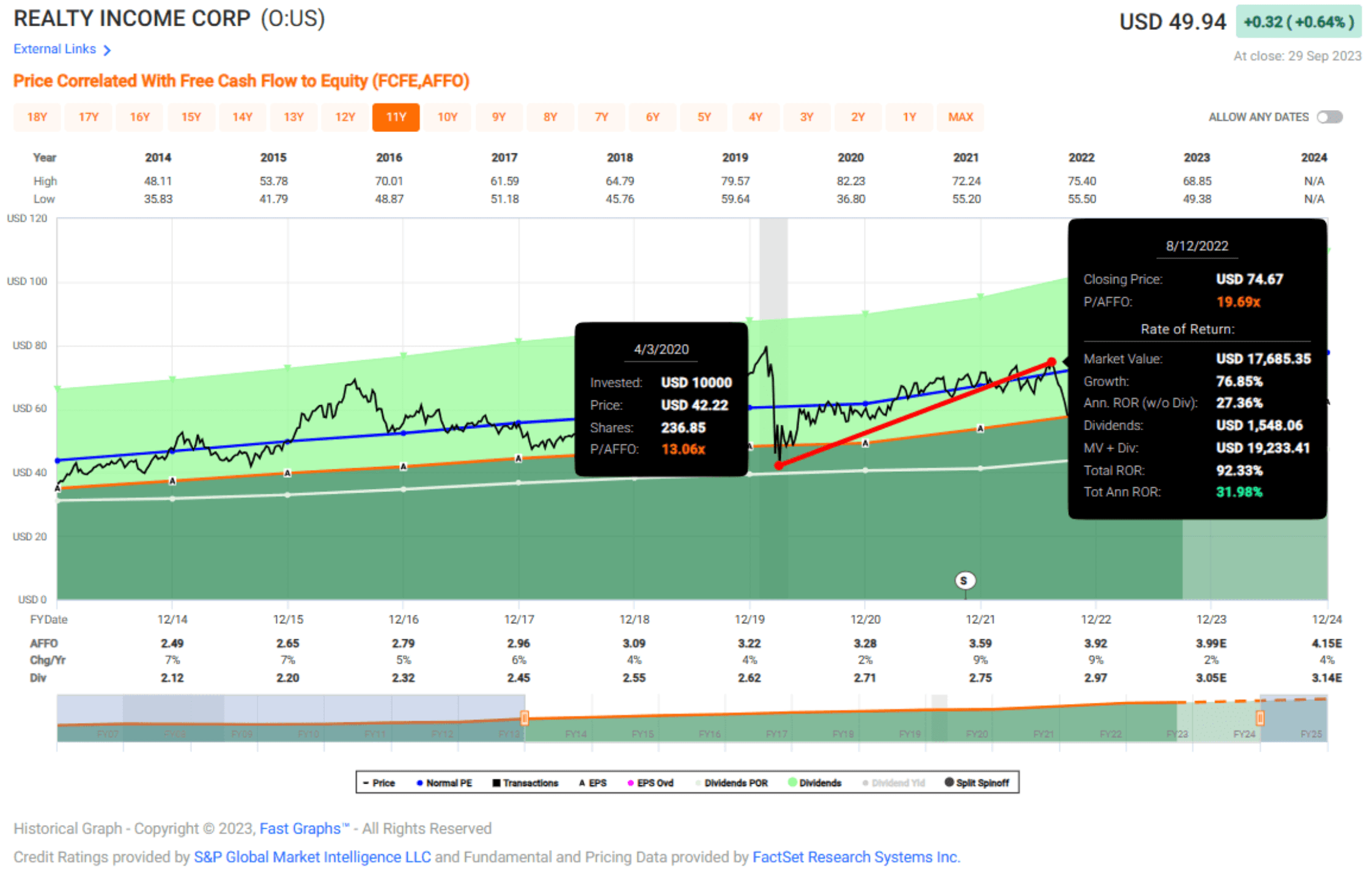This screenshot has height=874, width=1372.
Task: Click the 8/12/2022 tooltip date header
Action: pyautogui.click(x=1197, y=246)
